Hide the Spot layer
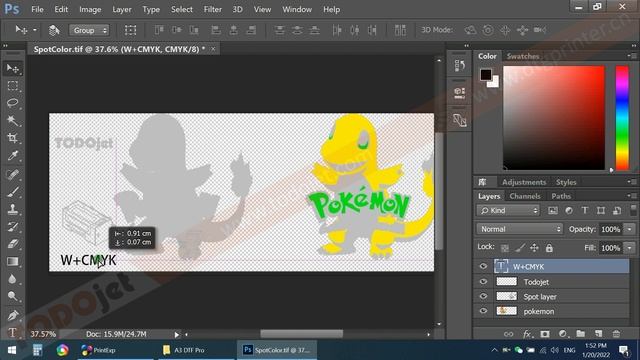 coord(483,296)
